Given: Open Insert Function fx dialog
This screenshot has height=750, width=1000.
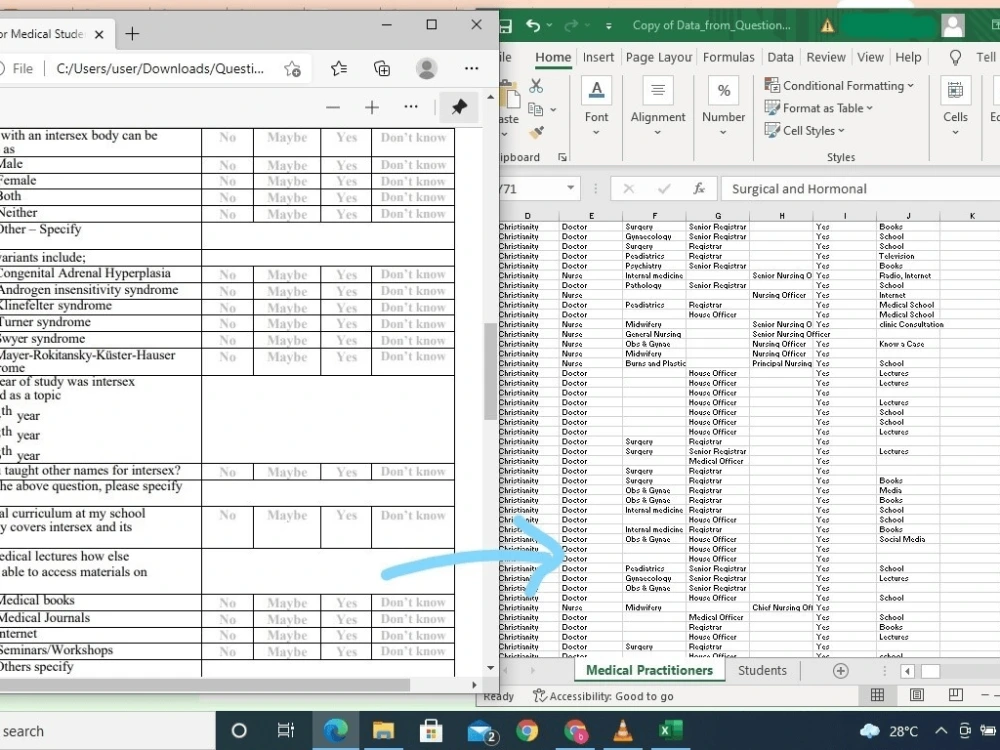Looking at the screenshot, I should click(x=699, y=189).
